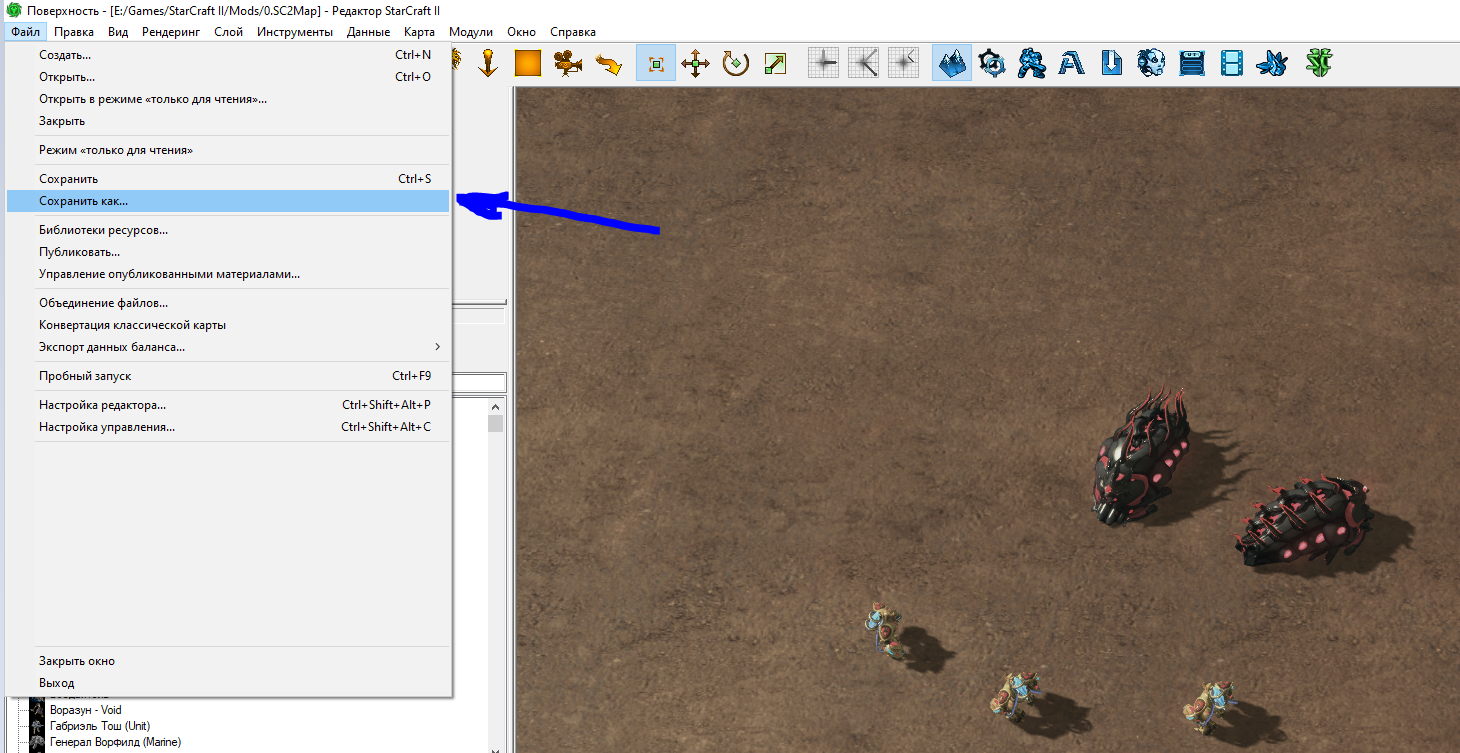The width and height of the screenshot is (1460, 753).
Task: Select Габриэль Тош (Unit) in the list
Action: (100, 726)
